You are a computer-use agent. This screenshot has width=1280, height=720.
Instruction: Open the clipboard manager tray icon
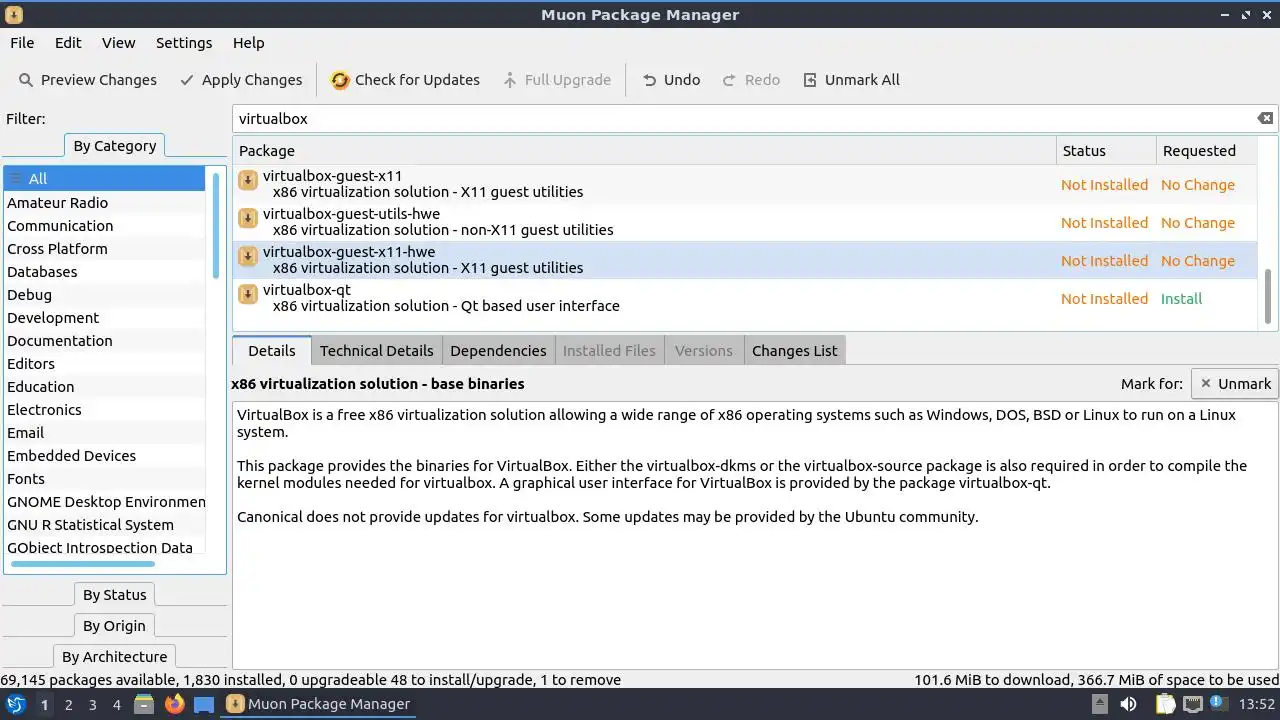(x=1165, y=704)
